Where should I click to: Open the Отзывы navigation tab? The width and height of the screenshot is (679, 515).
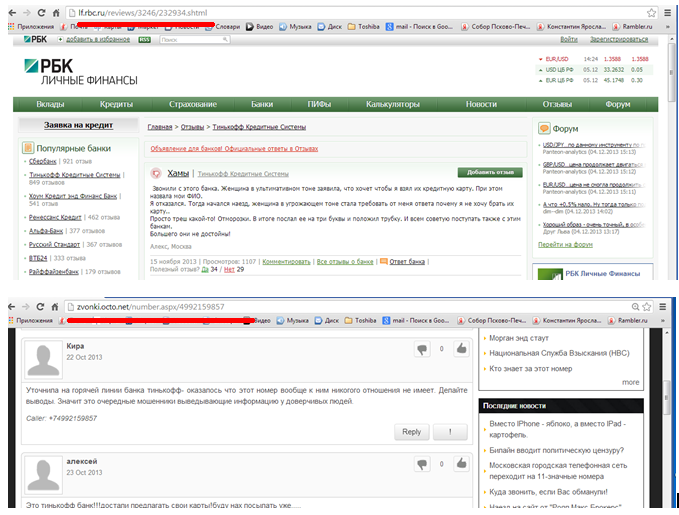[x=557, y=104]
